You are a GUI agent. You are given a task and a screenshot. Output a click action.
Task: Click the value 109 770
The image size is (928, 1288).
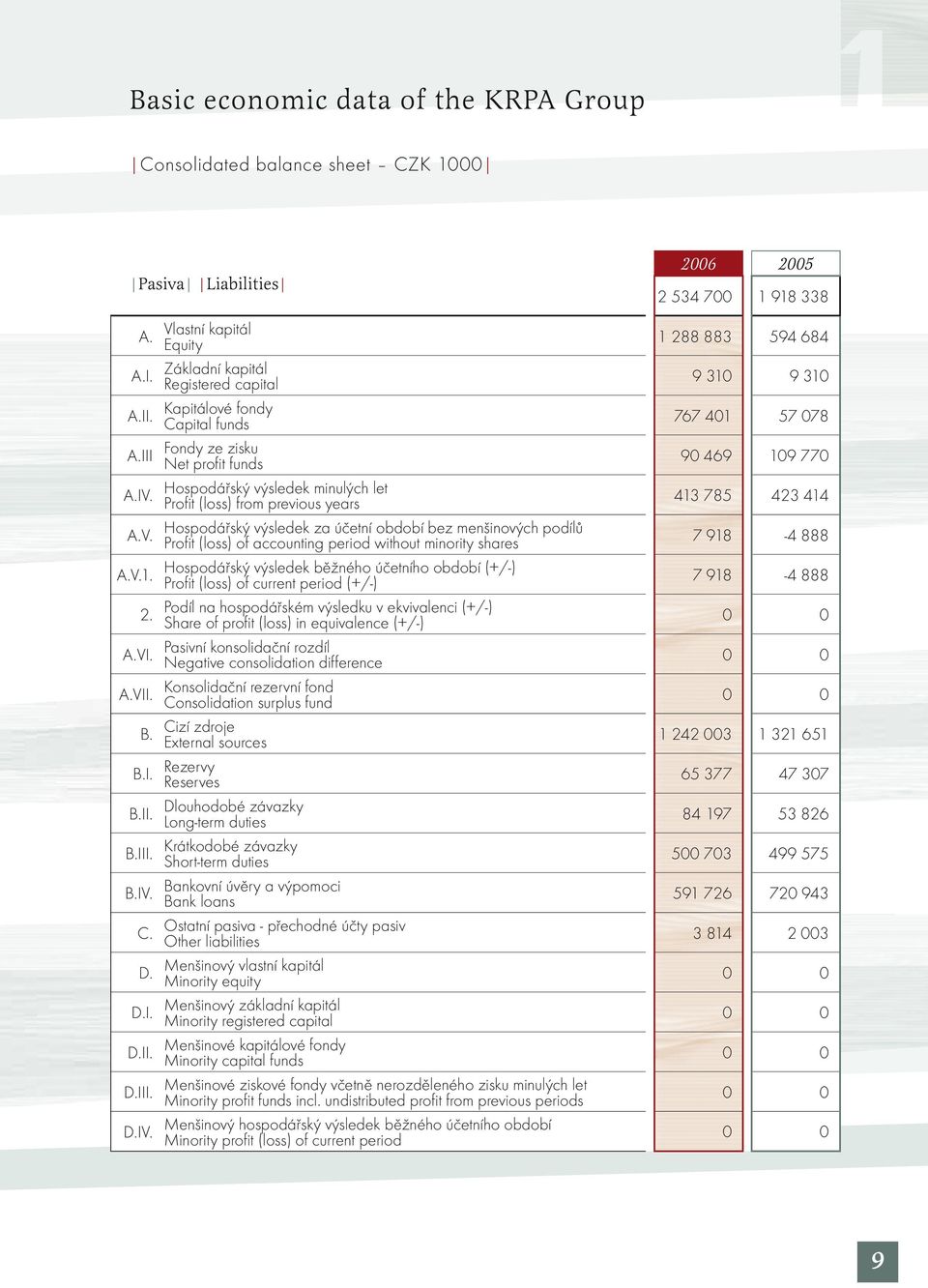coord(799,455)
